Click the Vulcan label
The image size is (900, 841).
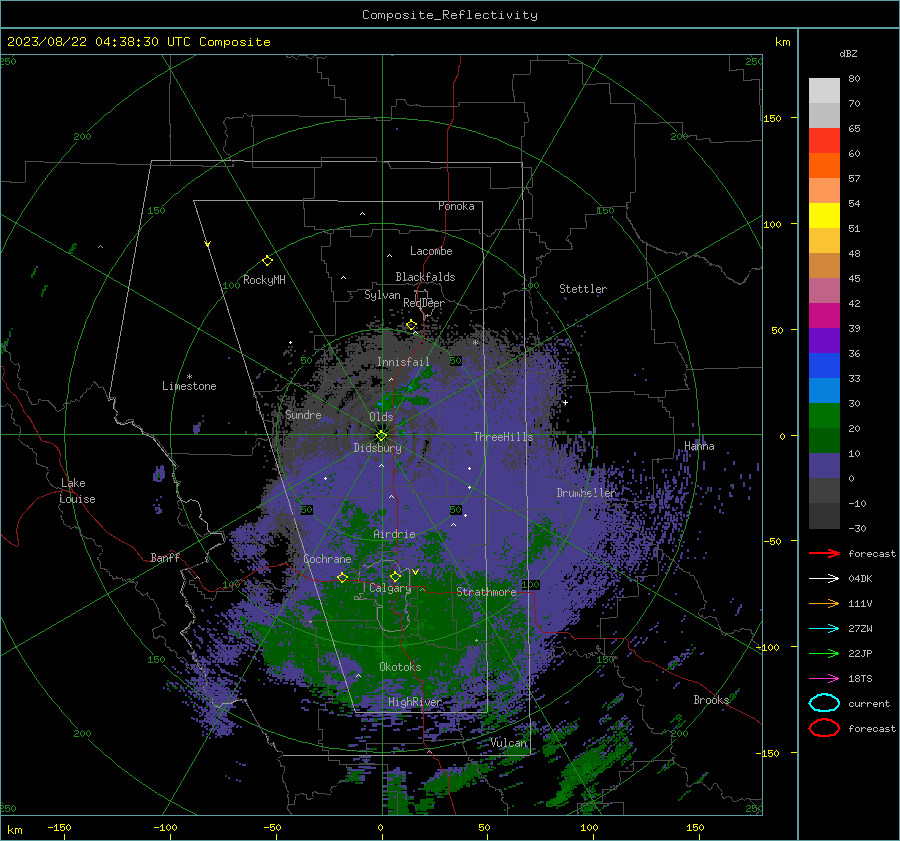point(508,743)
